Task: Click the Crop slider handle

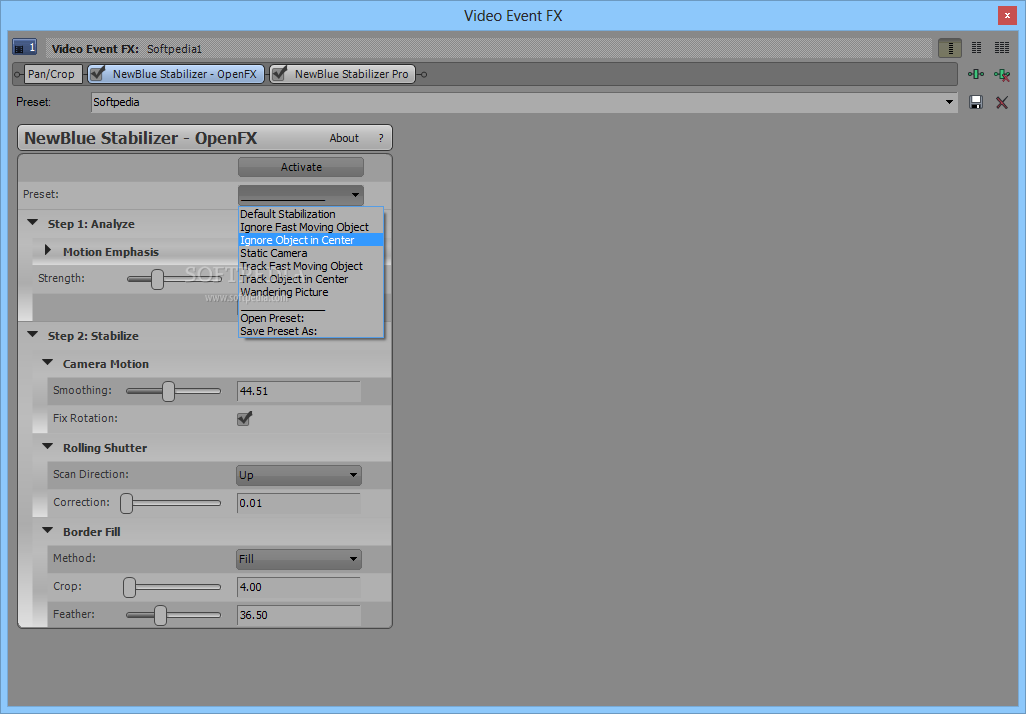Action: [x=130, y=587]
